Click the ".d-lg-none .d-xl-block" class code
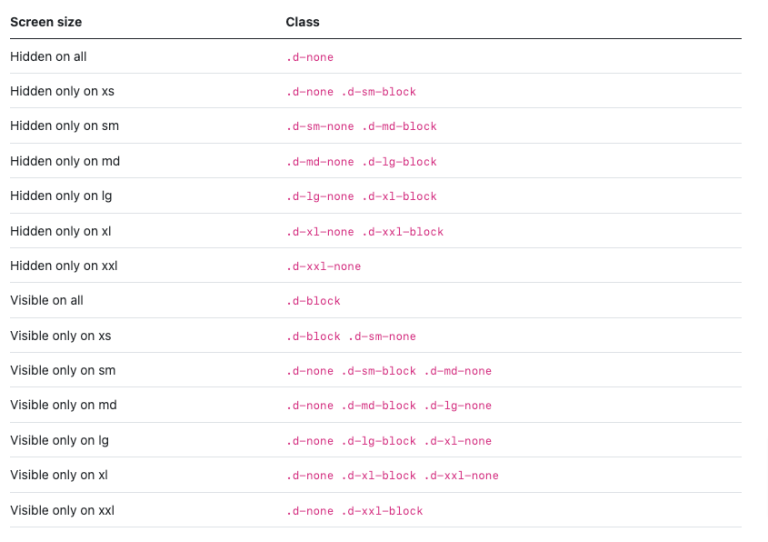768x542 pixels. pos(361,197)
